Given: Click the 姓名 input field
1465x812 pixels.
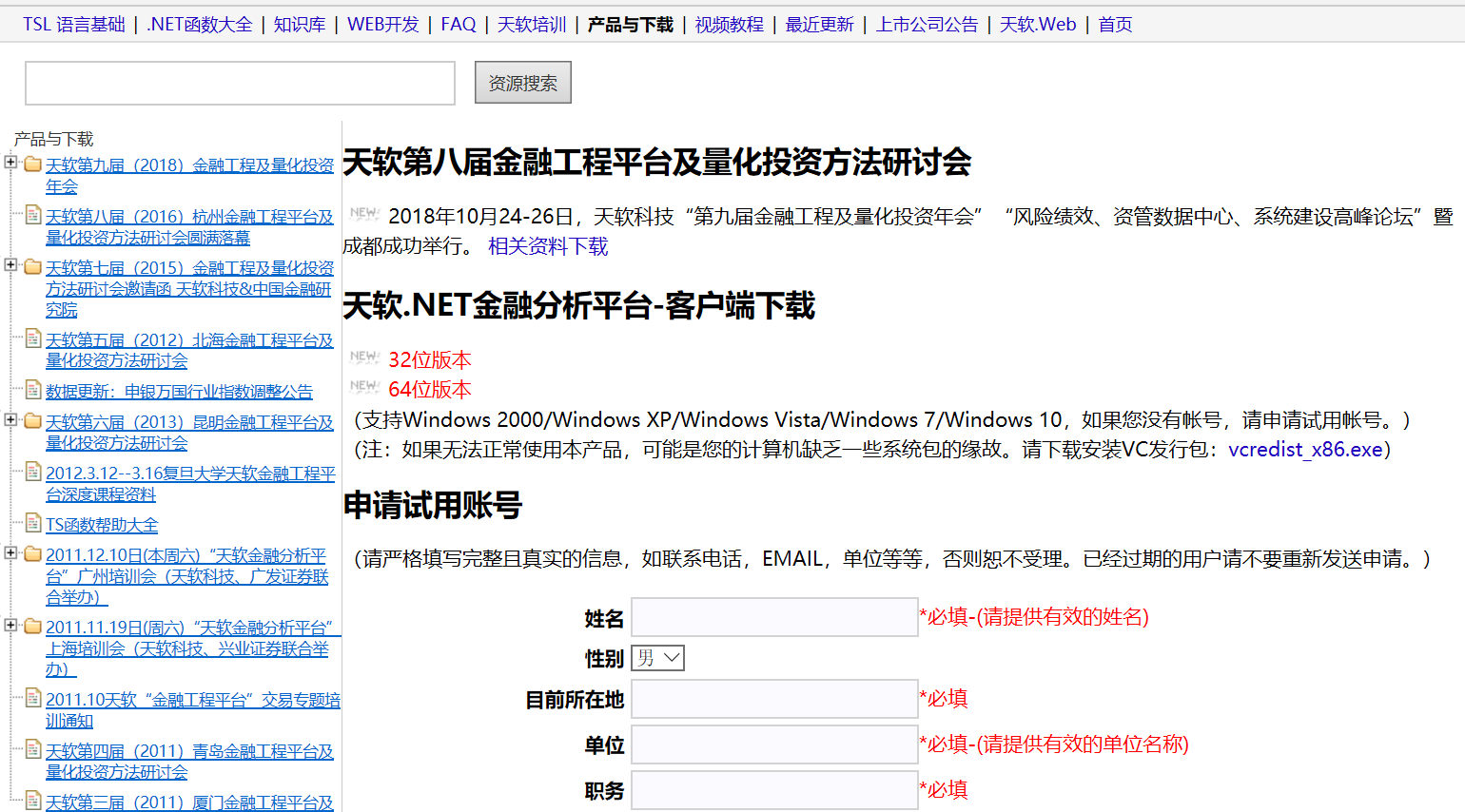Looking at the screenshot, I should tap(774, 617).
